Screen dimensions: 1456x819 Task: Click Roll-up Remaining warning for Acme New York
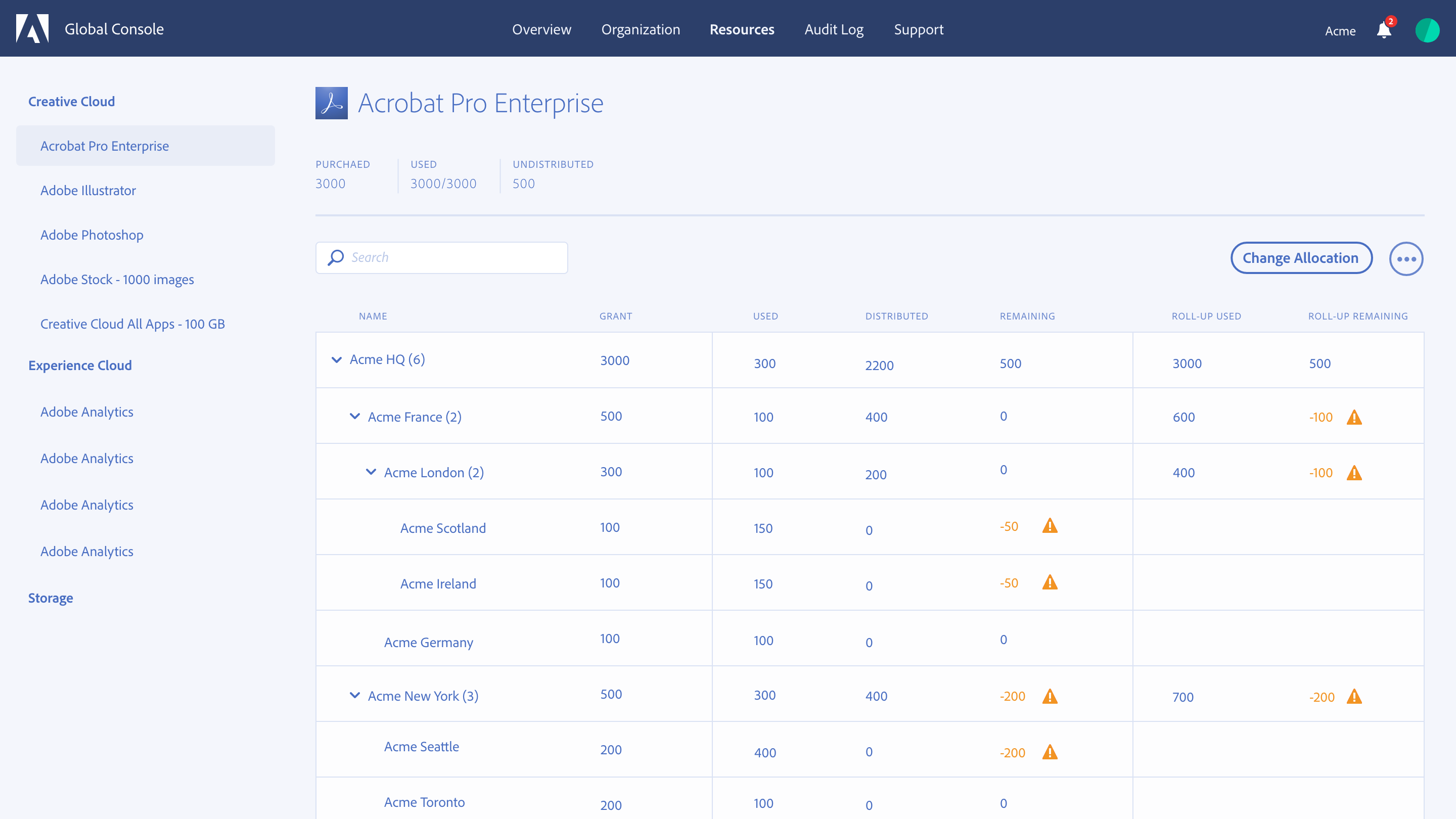[x=1354, y=696]
